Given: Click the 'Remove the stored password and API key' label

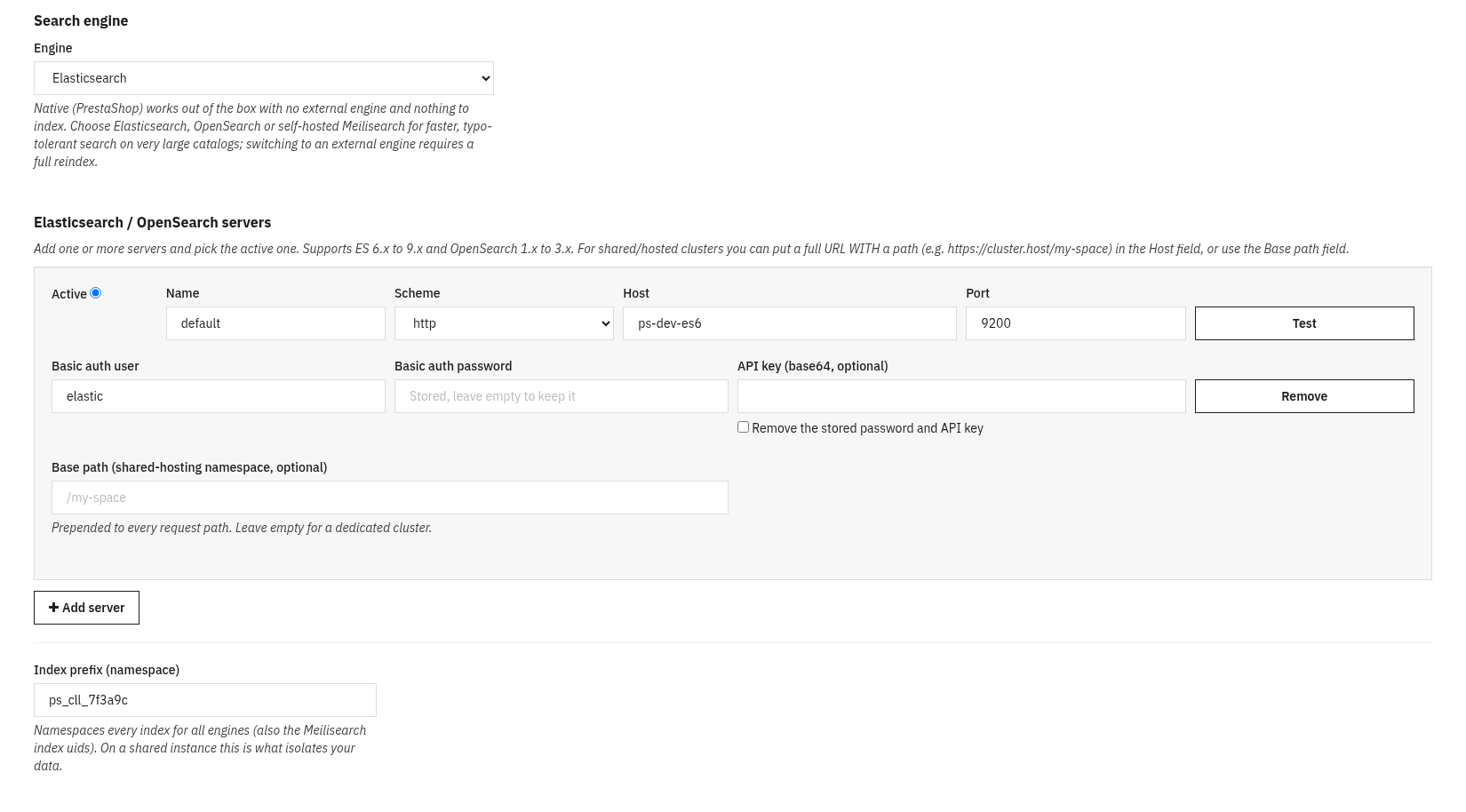Looking at the screenshot, I should [x=867, y=428].
